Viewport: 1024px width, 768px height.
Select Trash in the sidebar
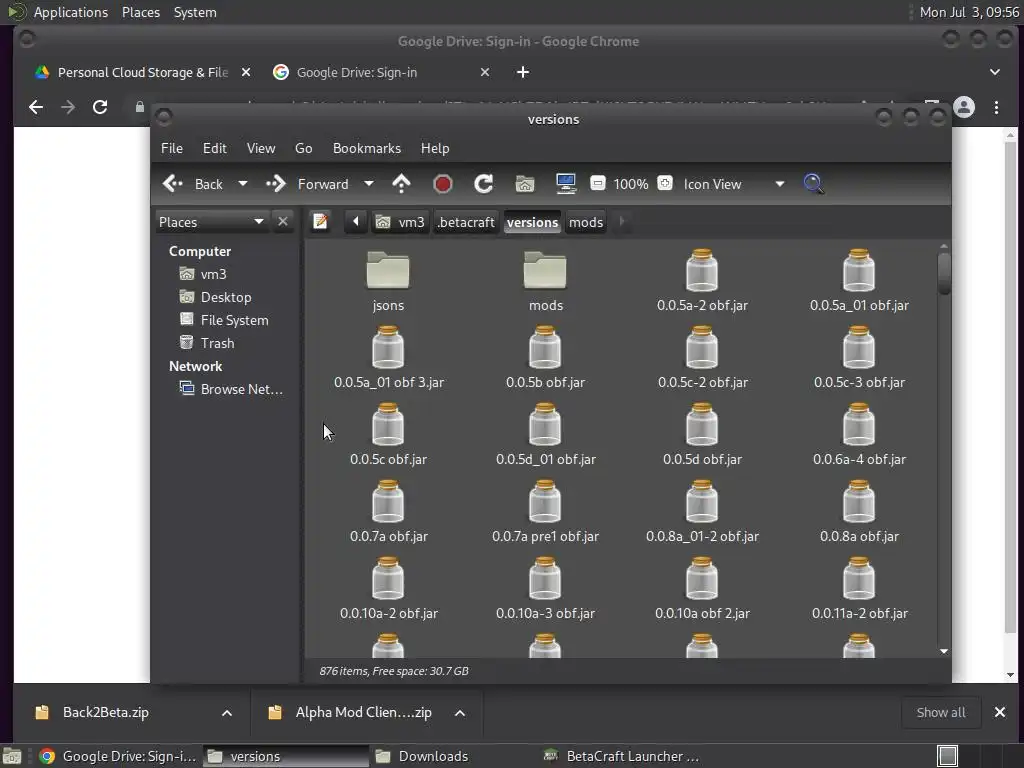pos(217,343)
